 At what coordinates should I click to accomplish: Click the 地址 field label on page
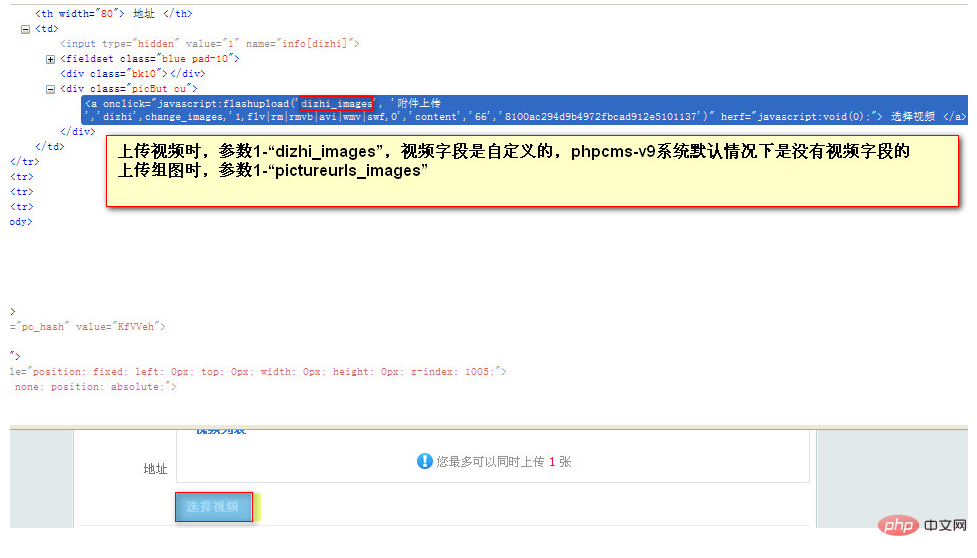click(155, 469)
